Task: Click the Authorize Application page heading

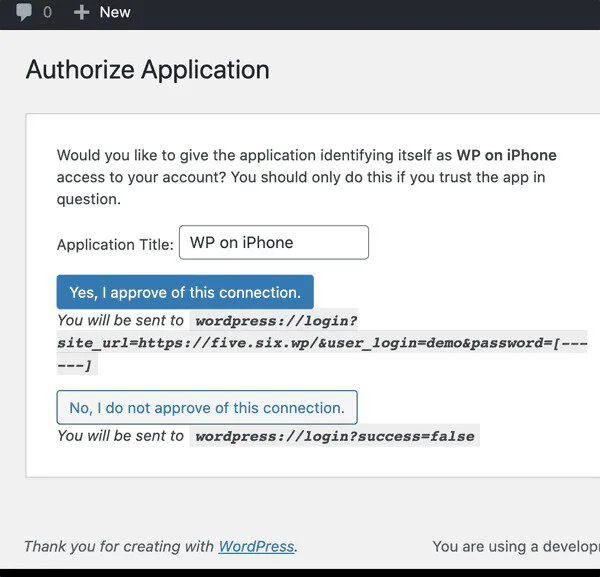Action: [x=148, y=70]
